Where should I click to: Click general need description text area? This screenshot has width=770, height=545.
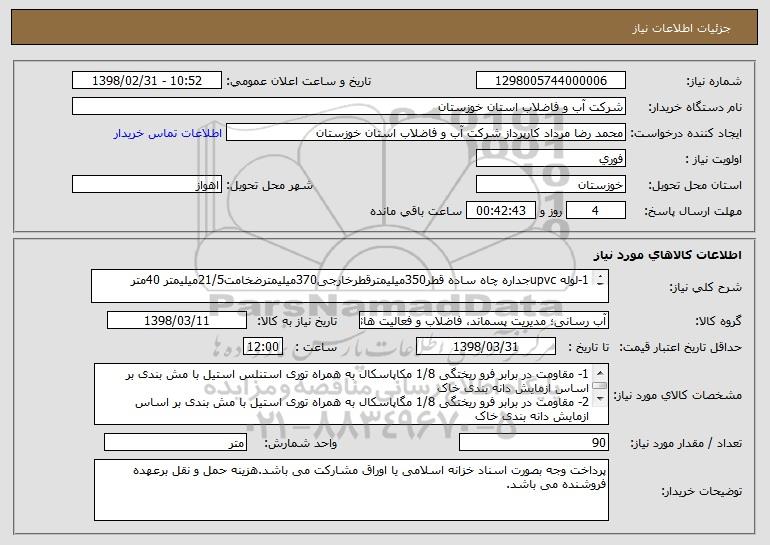point(350,286)
